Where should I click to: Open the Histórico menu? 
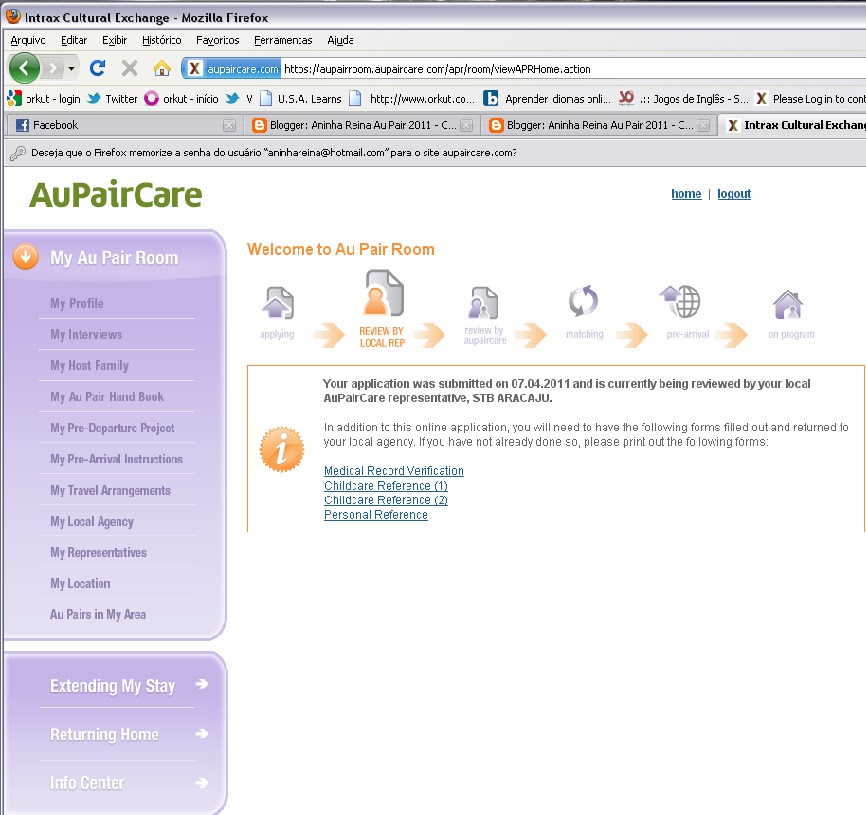click(x=161, y=40)
